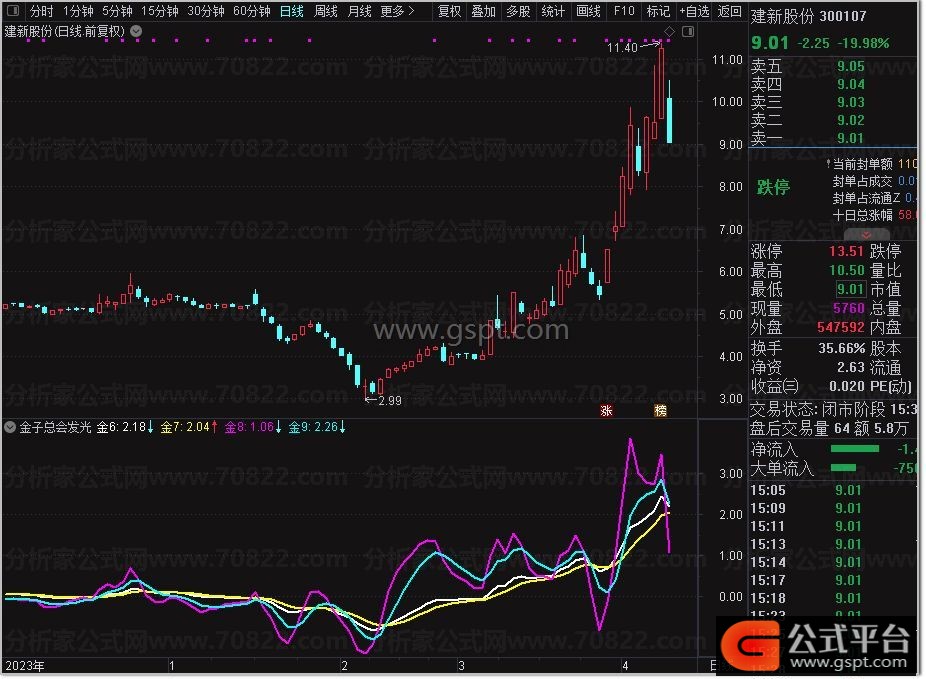This screenshot has width=926, height=679.
Task: Click the 叠加 overlay button
Action: pos(484,11)
